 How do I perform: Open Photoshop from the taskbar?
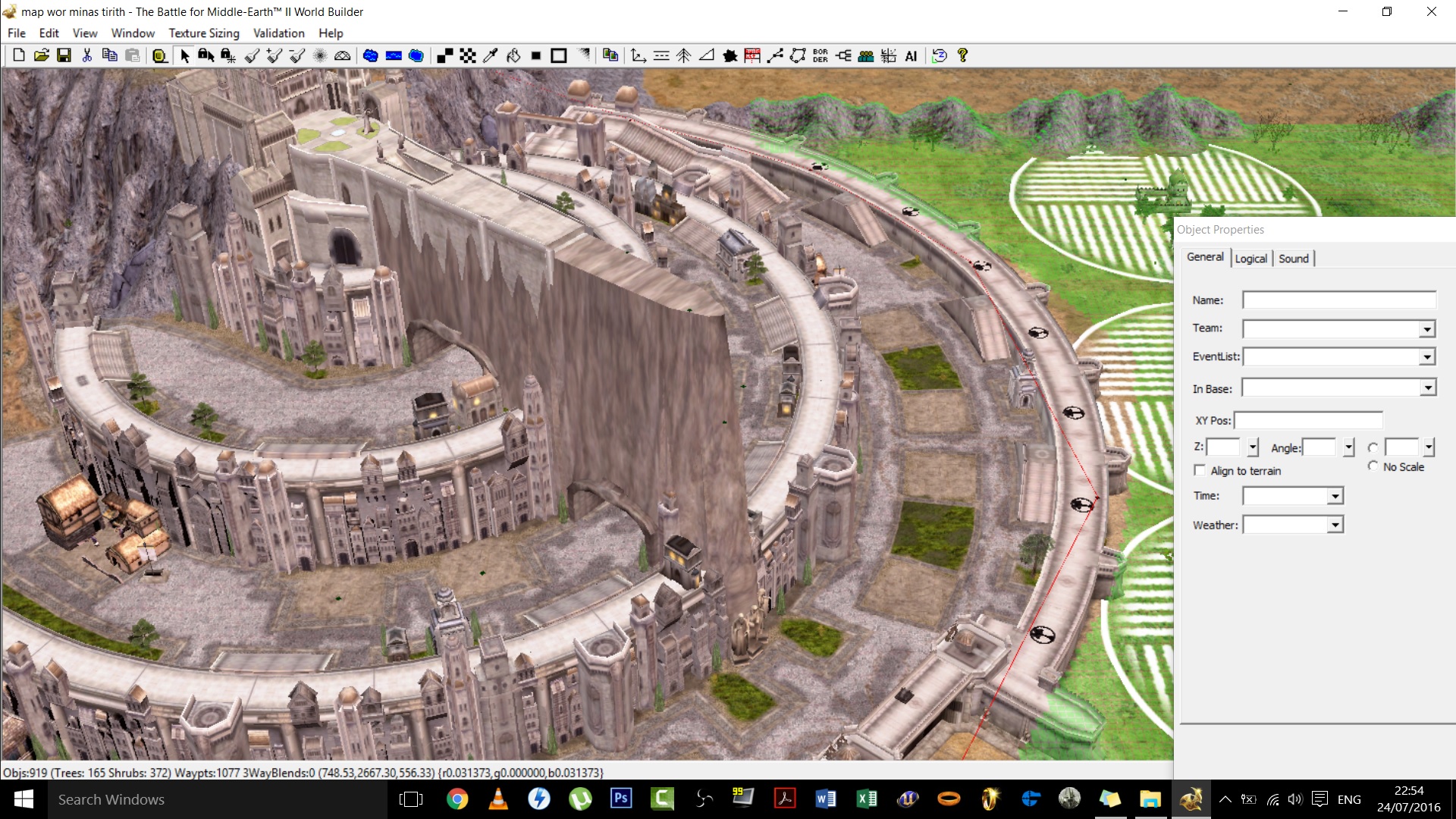point(621,799)
